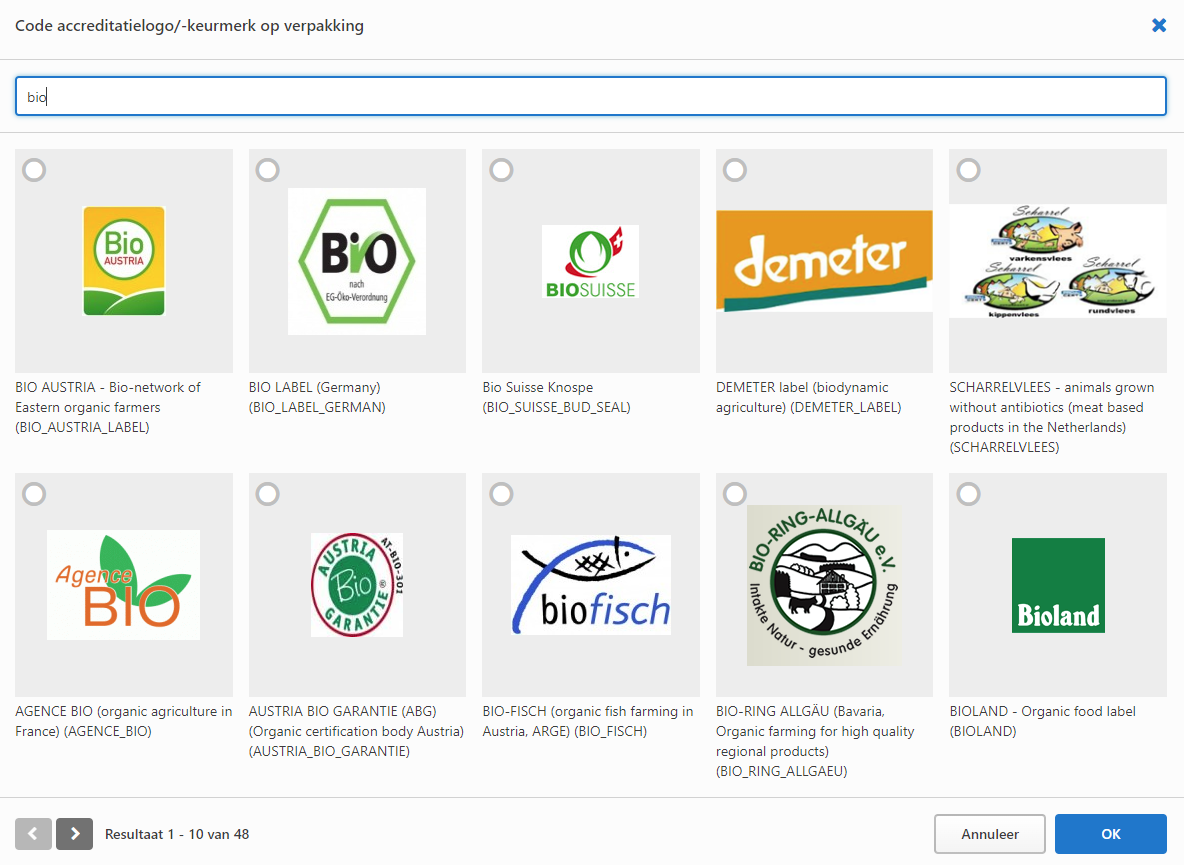
Task: Click the SCHARRELVLEES description text
Action: coord(1052,417)
